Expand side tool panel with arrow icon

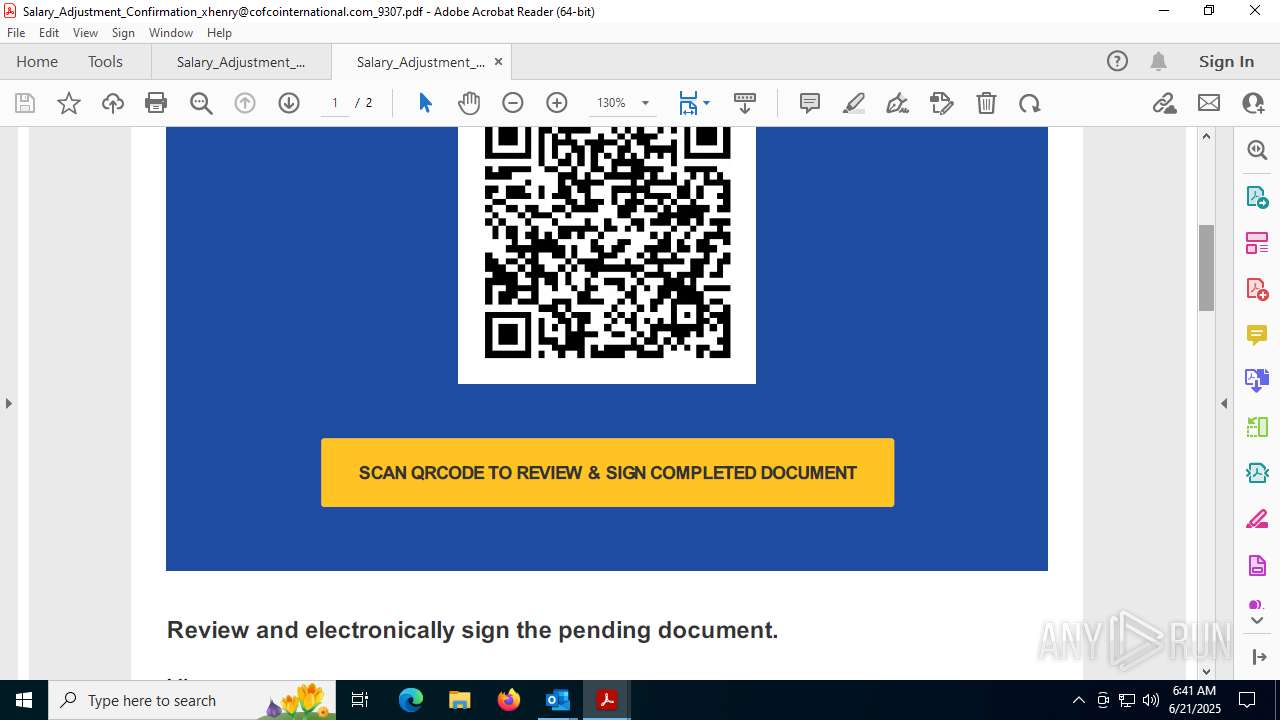click(x=1258, y=657)
